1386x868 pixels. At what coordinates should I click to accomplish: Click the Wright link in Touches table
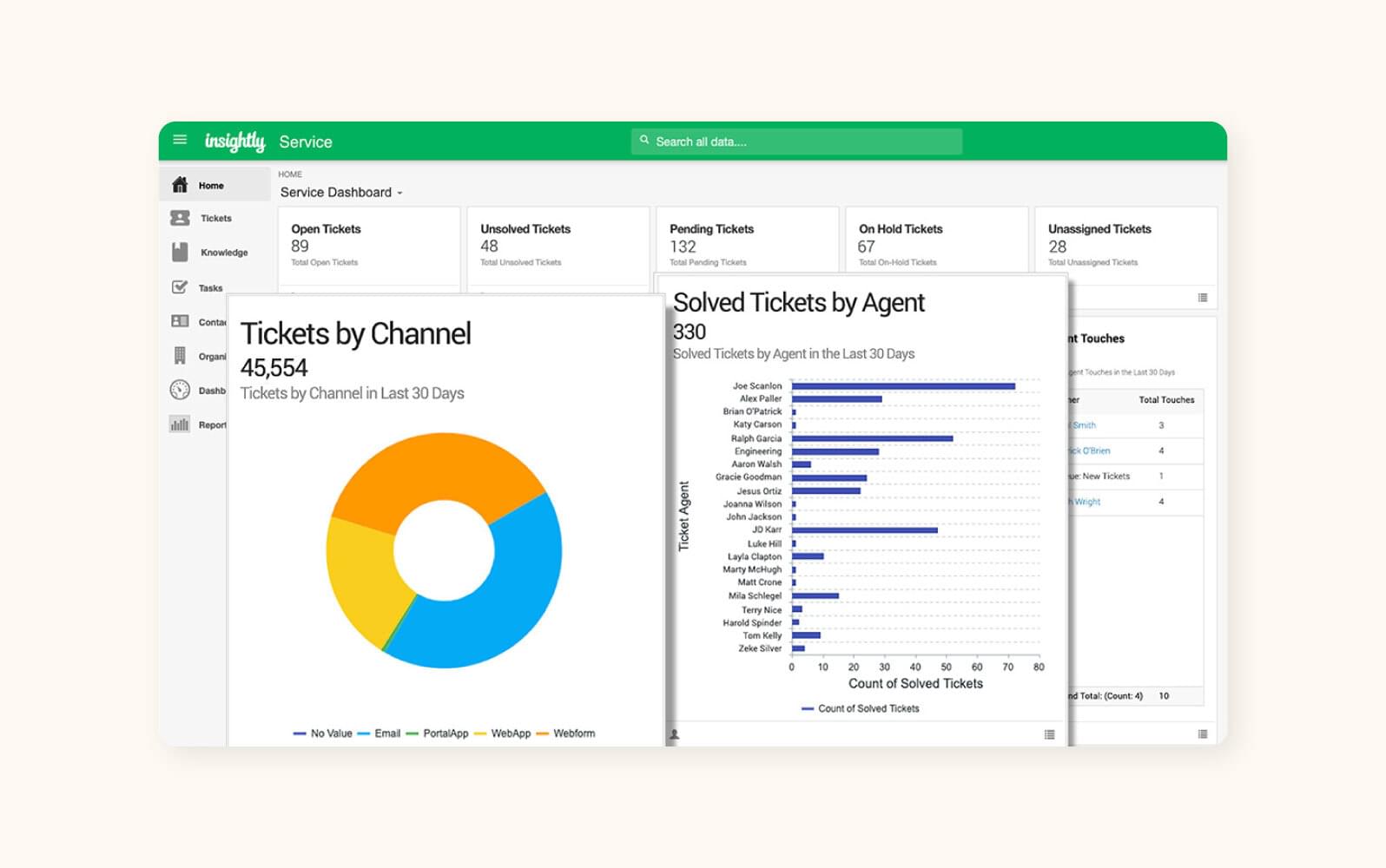pyautogui.click(x=1086, y=502)
